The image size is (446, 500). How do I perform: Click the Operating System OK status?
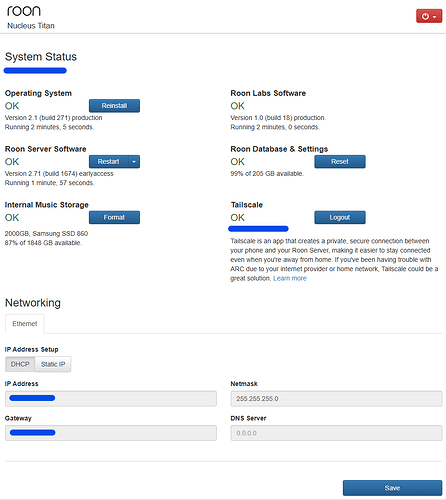tap(12, 106)
